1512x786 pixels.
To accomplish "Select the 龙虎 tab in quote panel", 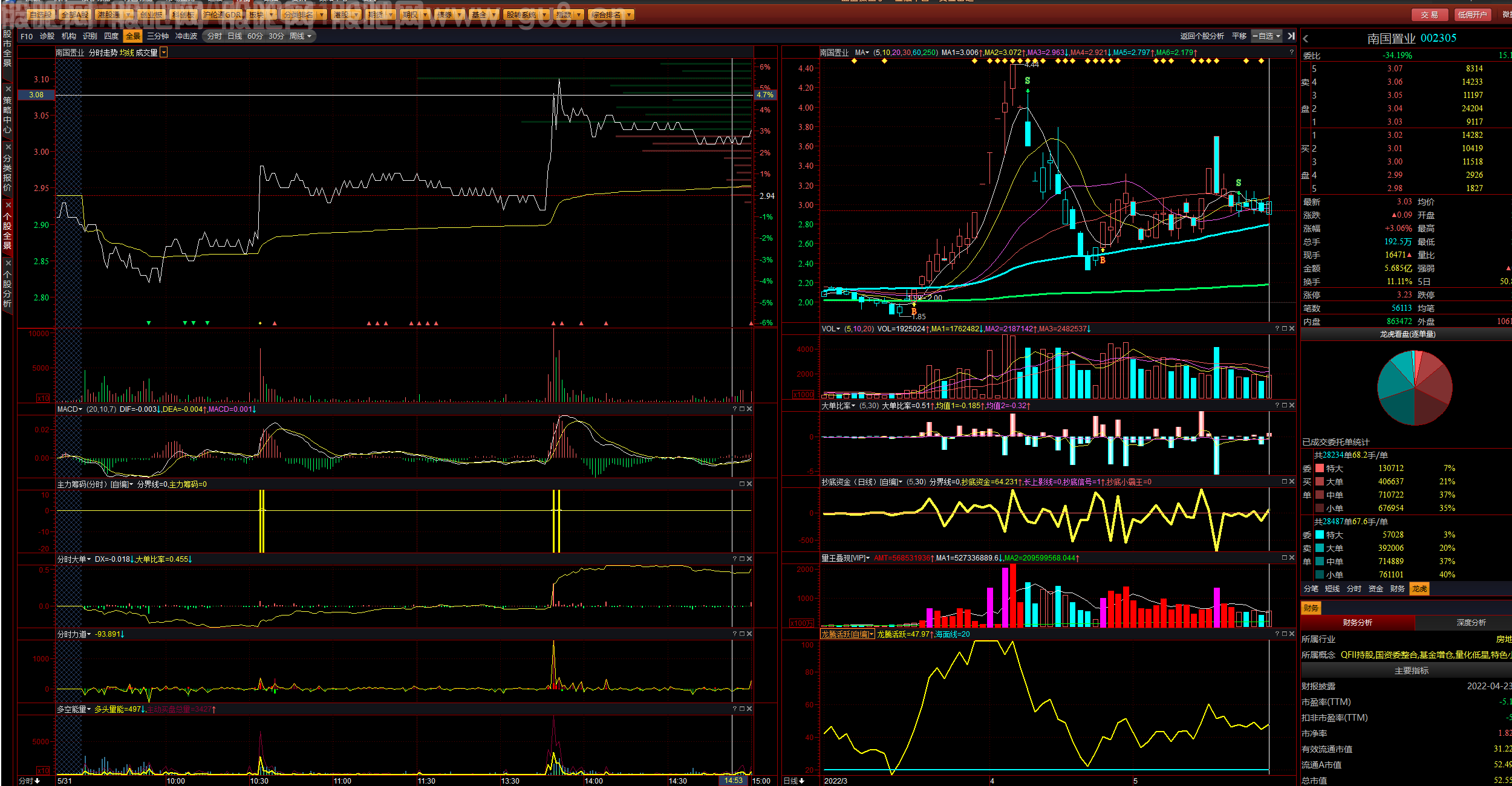I will click(x=1419, y=589).
